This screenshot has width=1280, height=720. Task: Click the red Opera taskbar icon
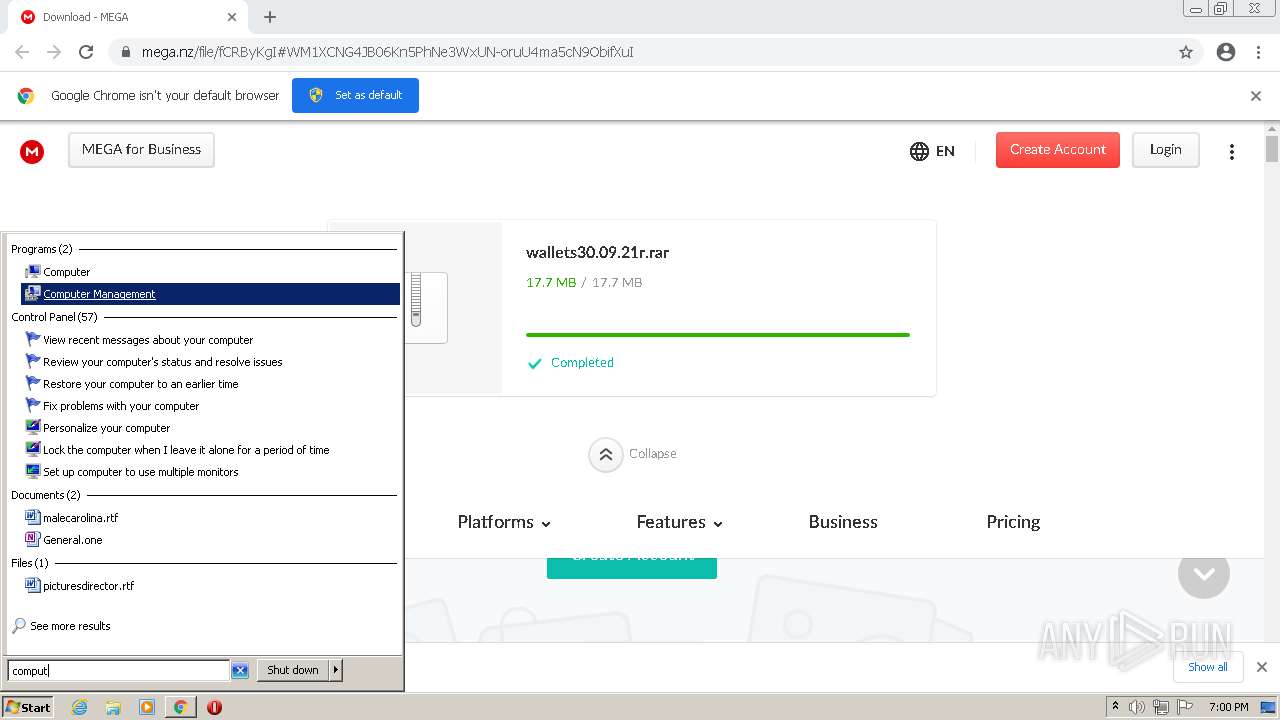214,707
